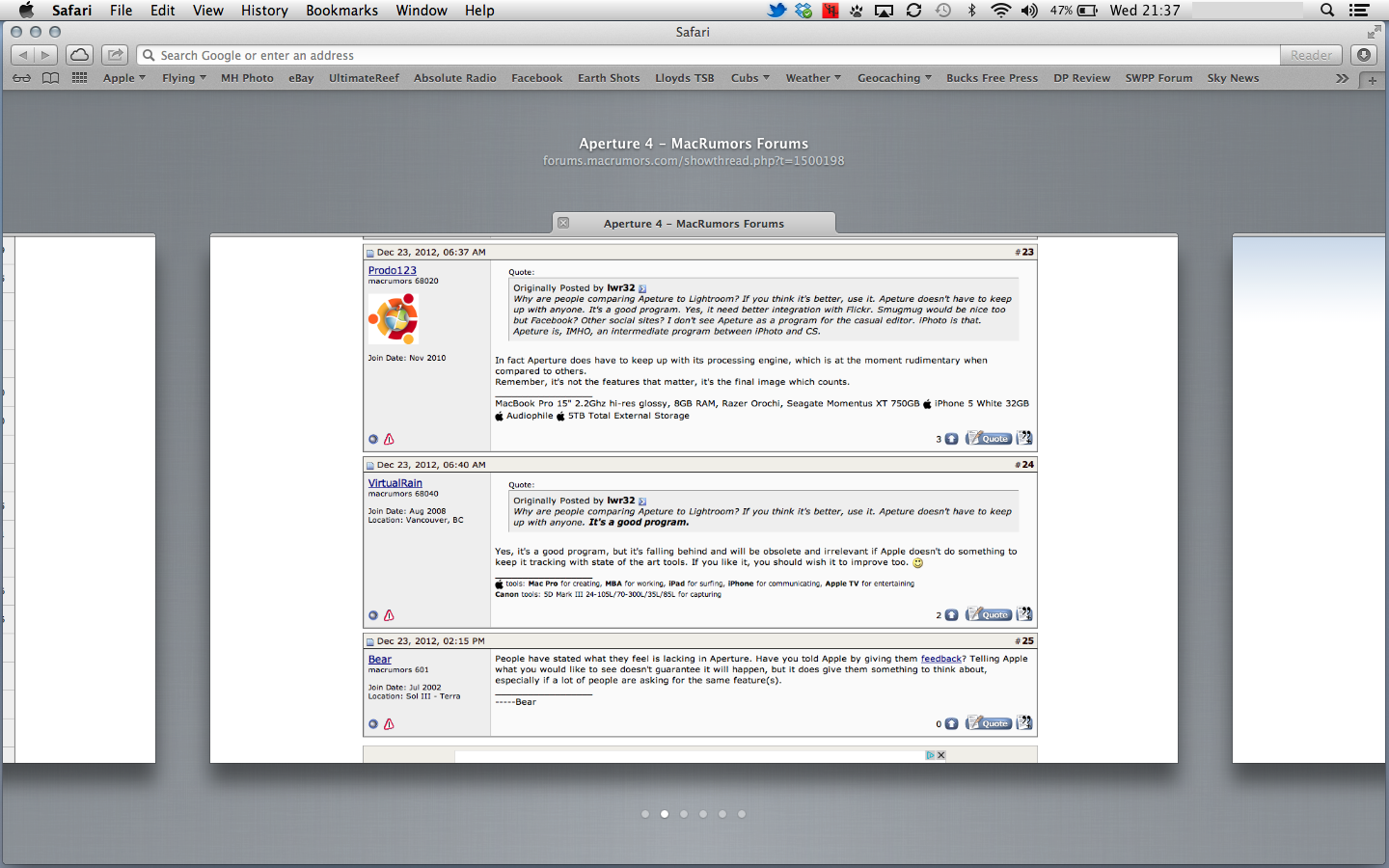Switch to the tab preview on the right
The image size is (1389, 868).
pos(1310,499)
